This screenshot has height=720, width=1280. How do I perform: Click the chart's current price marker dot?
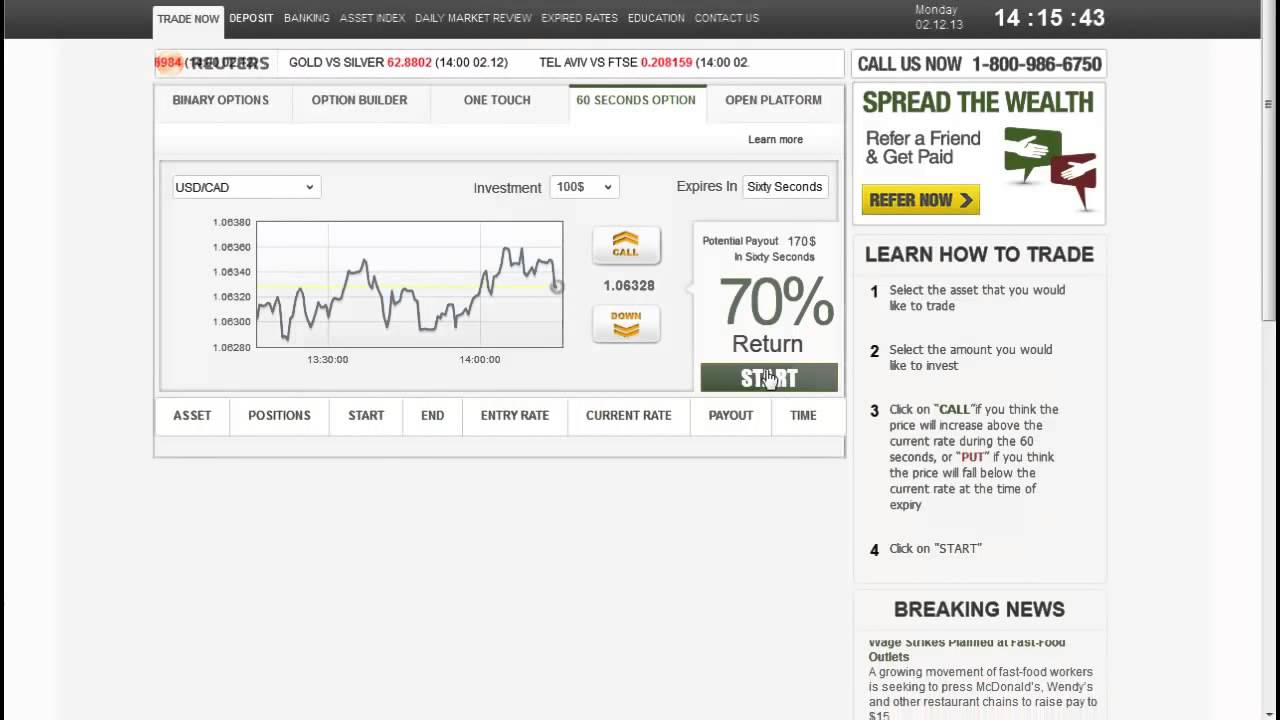pos(557,287)
